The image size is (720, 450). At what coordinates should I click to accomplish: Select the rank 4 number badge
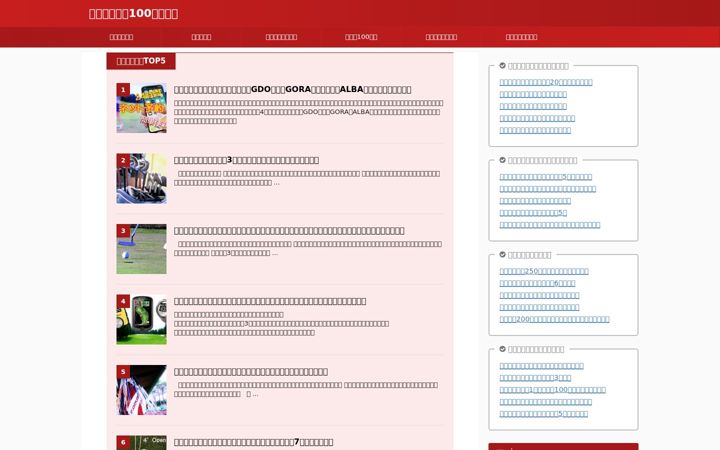pyautogui.click(x=123, y=301)
